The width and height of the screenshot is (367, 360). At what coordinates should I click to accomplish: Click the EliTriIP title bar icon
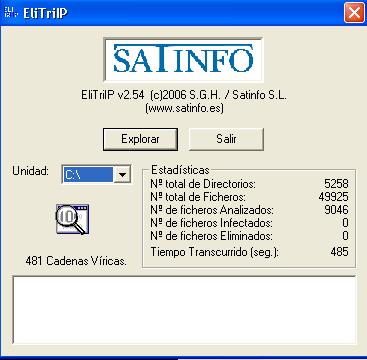pos(10,12)
